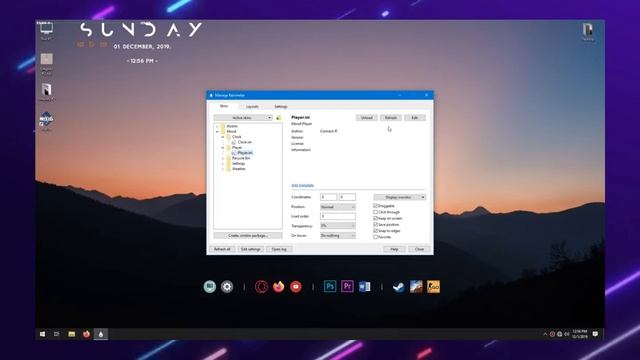Viewport: 640px width, 360px height.
Task: Click the Load order input field
Action: tap(338, 216)
